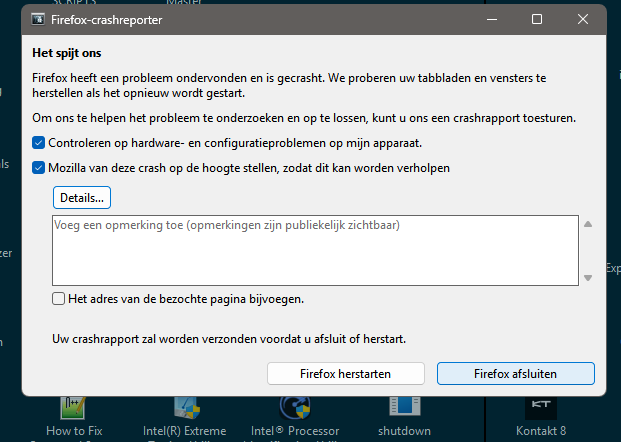Click the 'Kontakt 8' desktop label
Screen dimensions: 621x442
(541, 431)
